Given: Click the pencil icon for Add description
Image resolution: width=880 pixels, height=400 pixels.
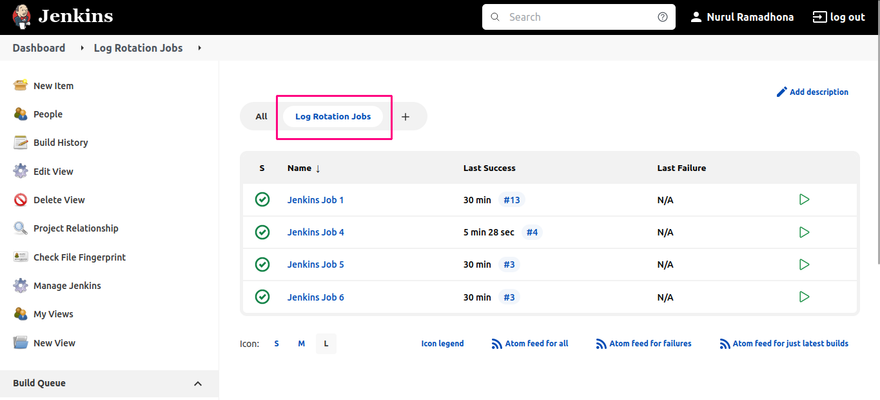Looking at the screenshot, I should [782, 92].
